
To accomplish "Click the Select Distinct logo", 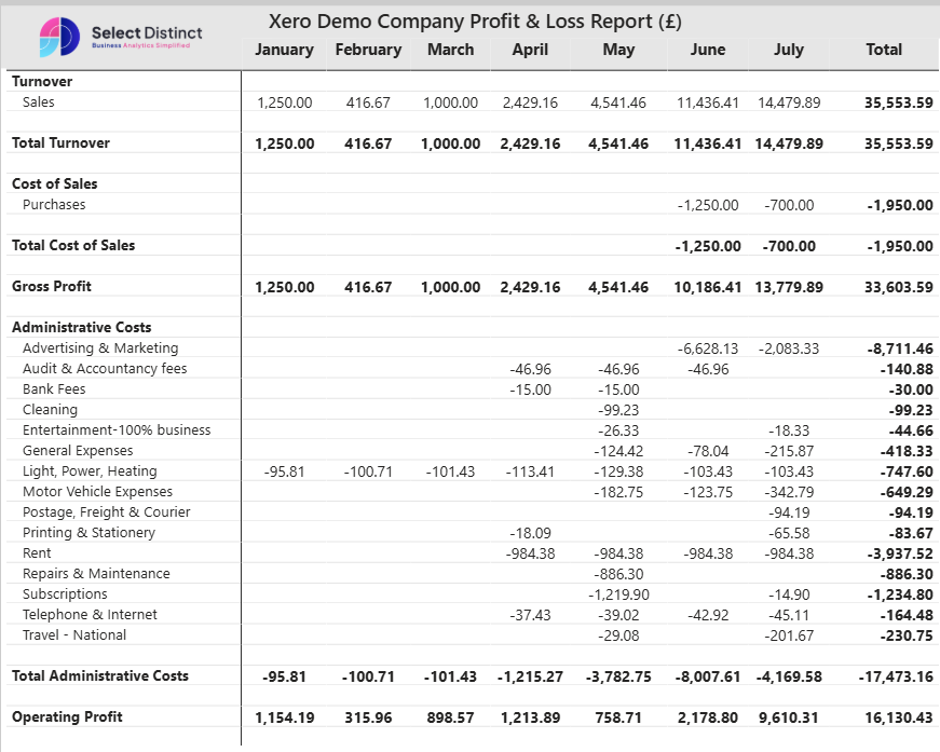I will tap(120, 37).
